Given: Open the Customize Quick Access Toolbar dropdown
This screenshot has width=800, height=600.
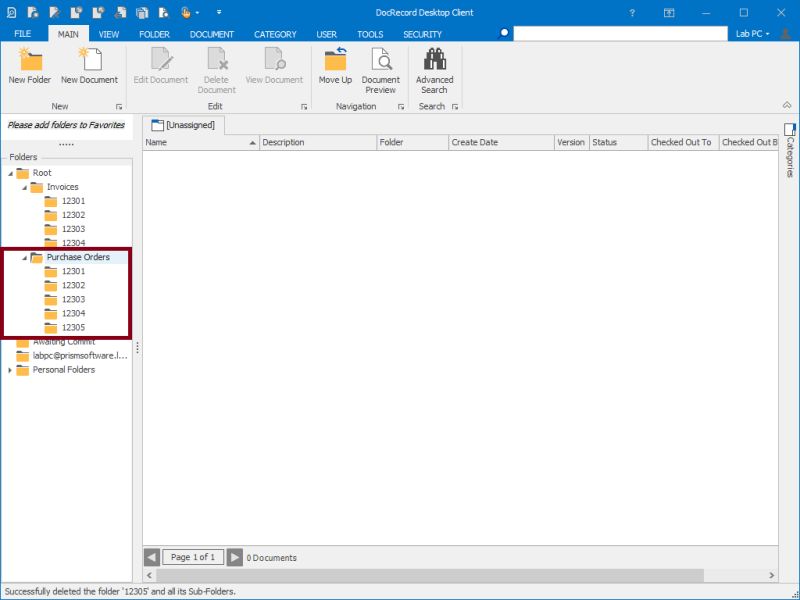Looking at the screenshot, I should click(219, 12).
